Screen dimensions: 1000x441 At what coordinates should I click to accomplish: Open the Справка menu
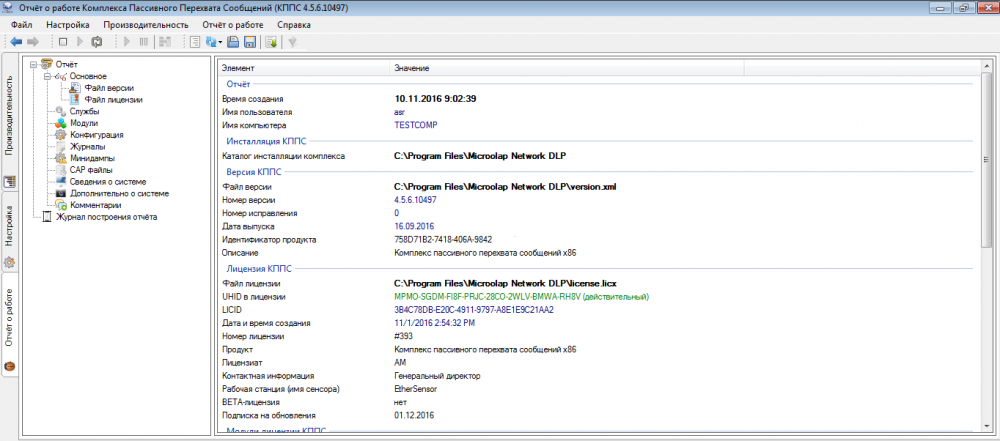coord(294,25)
